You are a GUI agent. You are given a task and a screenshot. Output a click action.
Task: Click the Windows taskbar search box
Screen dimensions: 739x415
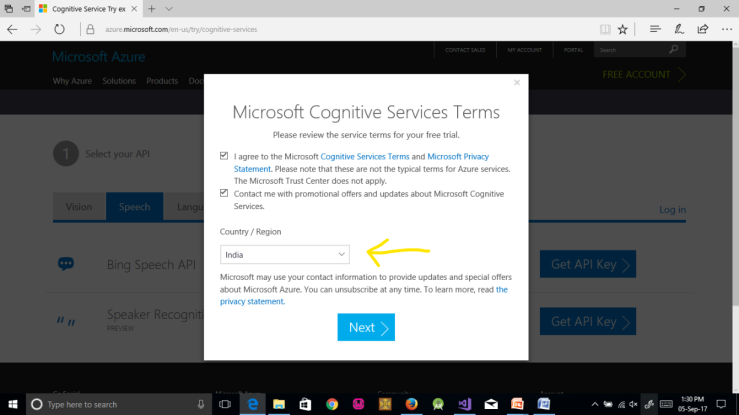[x=115, y=404]
